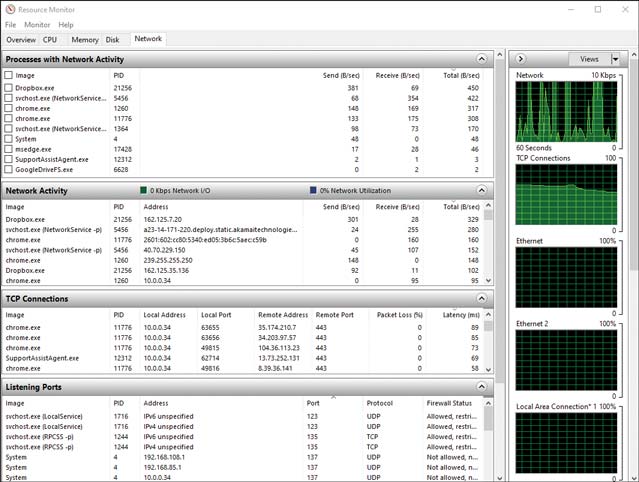
Task: Open the Monitor menu
Action: point(37,25)
